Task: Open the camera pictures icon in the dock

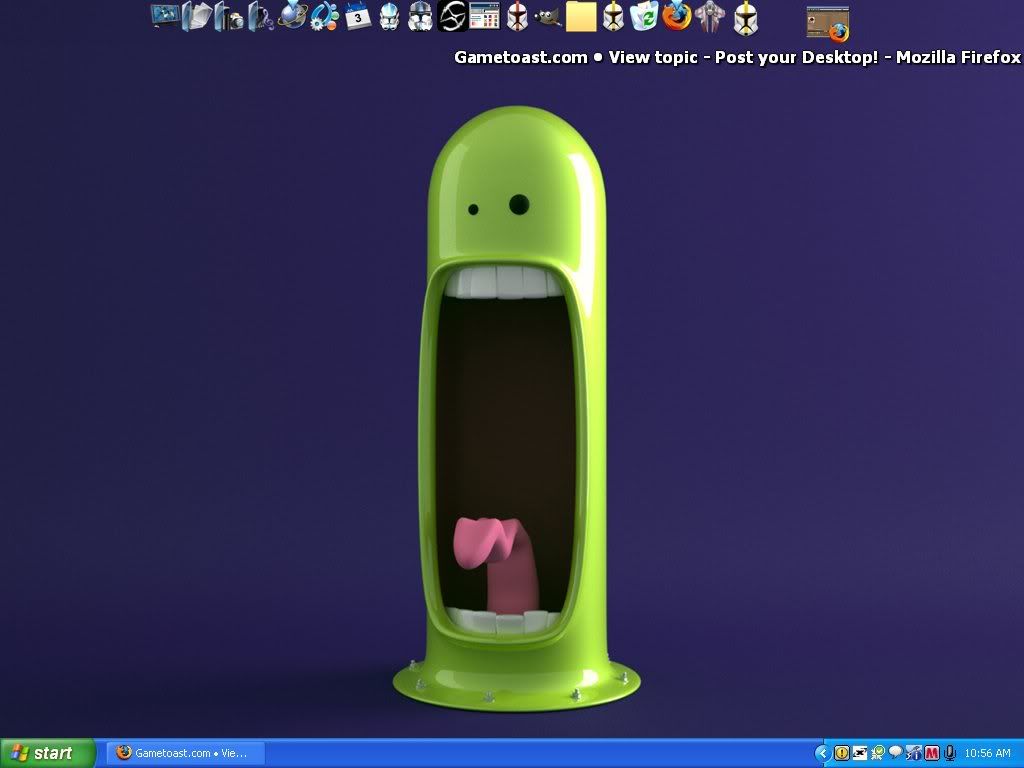Action: tap(229, 16)
